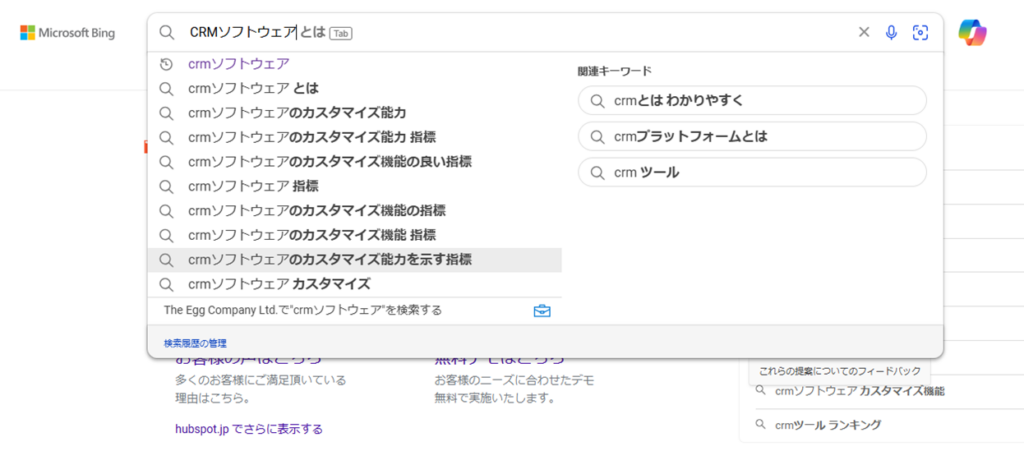The image size is (1024, 451).
Task: Click これらの提案についてのフィードバック text
Action: (x=840, y=371)
